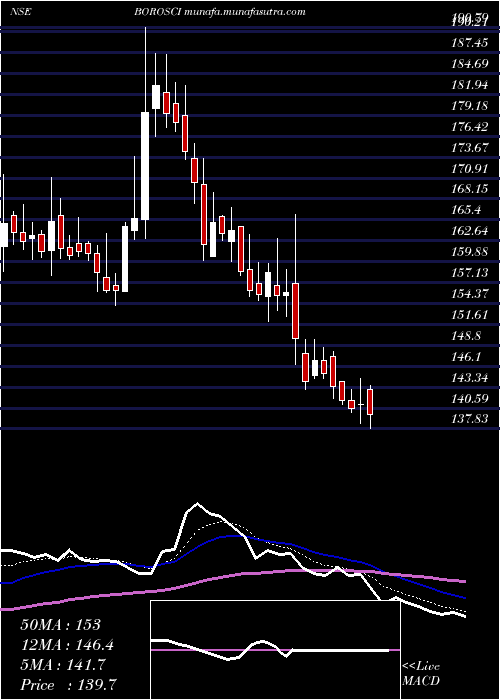Screen dimensions: 500x700
Task: Click the 168.15 price level label
Action: pyautogui.click(x=470, y=189)
